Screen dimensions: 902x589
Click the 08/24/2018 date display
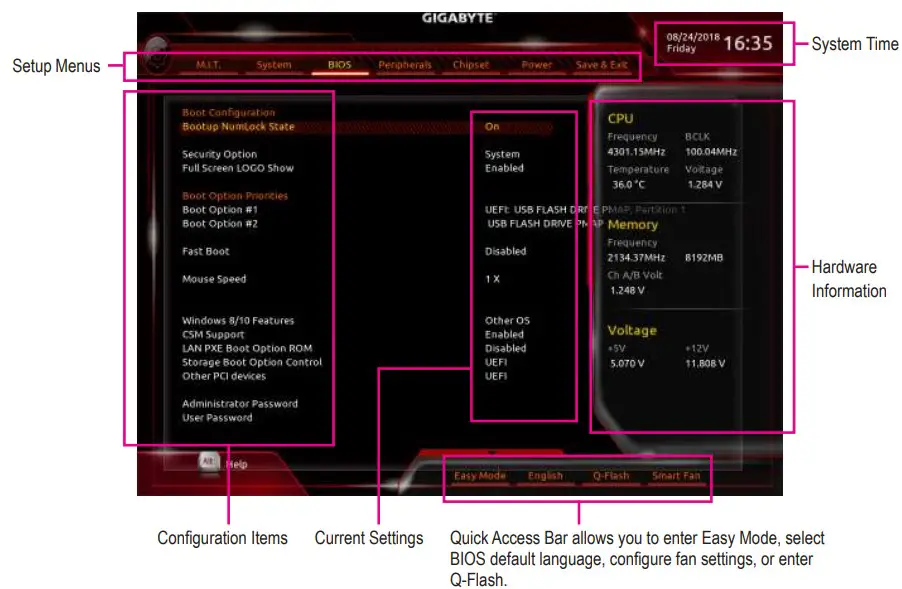click(x=693, y=37)
